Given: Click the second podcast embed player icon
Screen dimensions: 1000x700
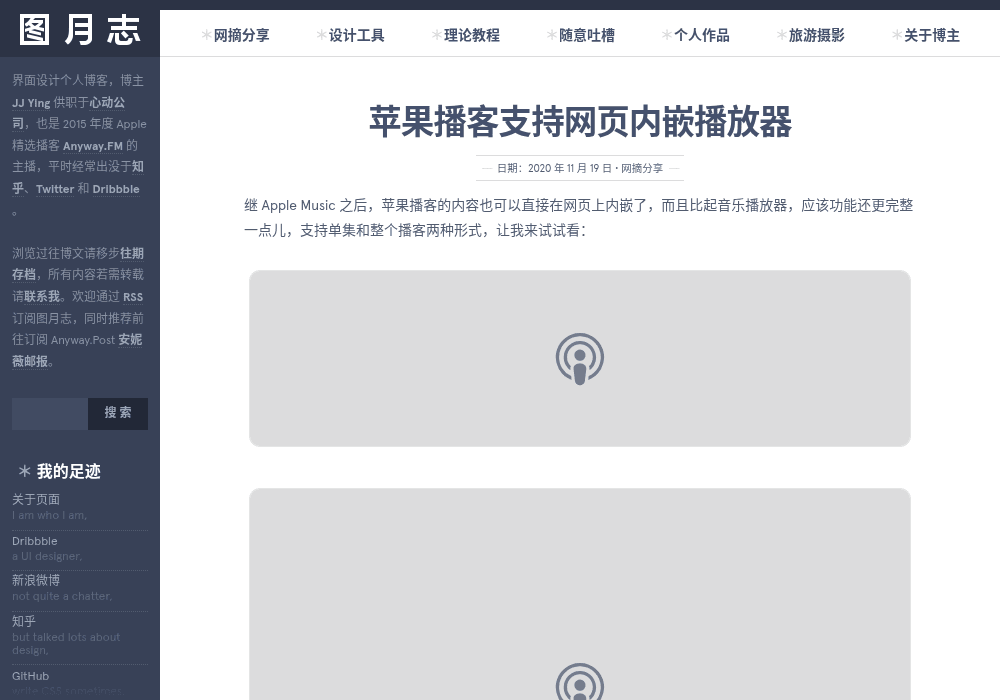Looking at the screenshot, I should pos(580,682).
